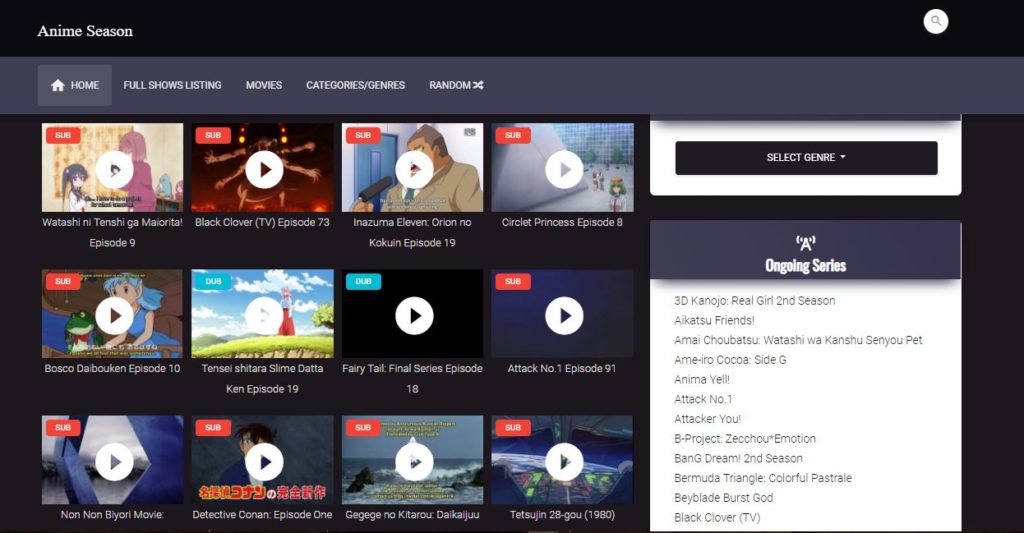The width and height of the screenshot is (1024, 533).
Task: Open Bermuda Triangle: Colorful Pastrale link
Action: click(x=763, y=478)
